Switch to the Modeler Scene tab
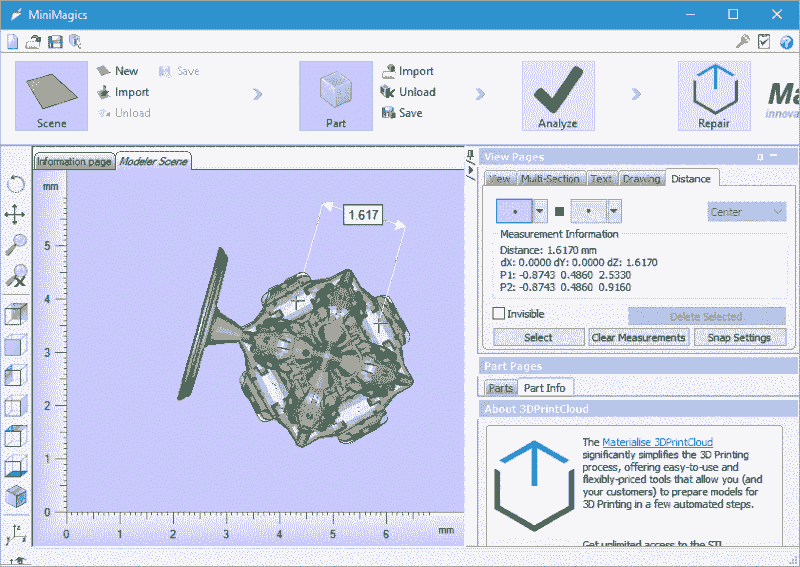Image resolution: width=800 pixels, height=567 pixels. (x=153, y=161)
